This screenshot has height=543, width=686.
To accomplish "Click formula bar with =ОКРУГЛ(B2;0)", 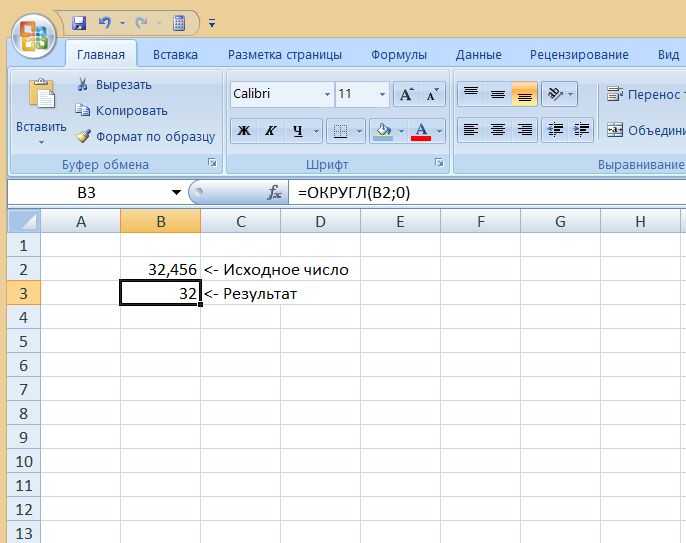I will [x=487, y=192].
